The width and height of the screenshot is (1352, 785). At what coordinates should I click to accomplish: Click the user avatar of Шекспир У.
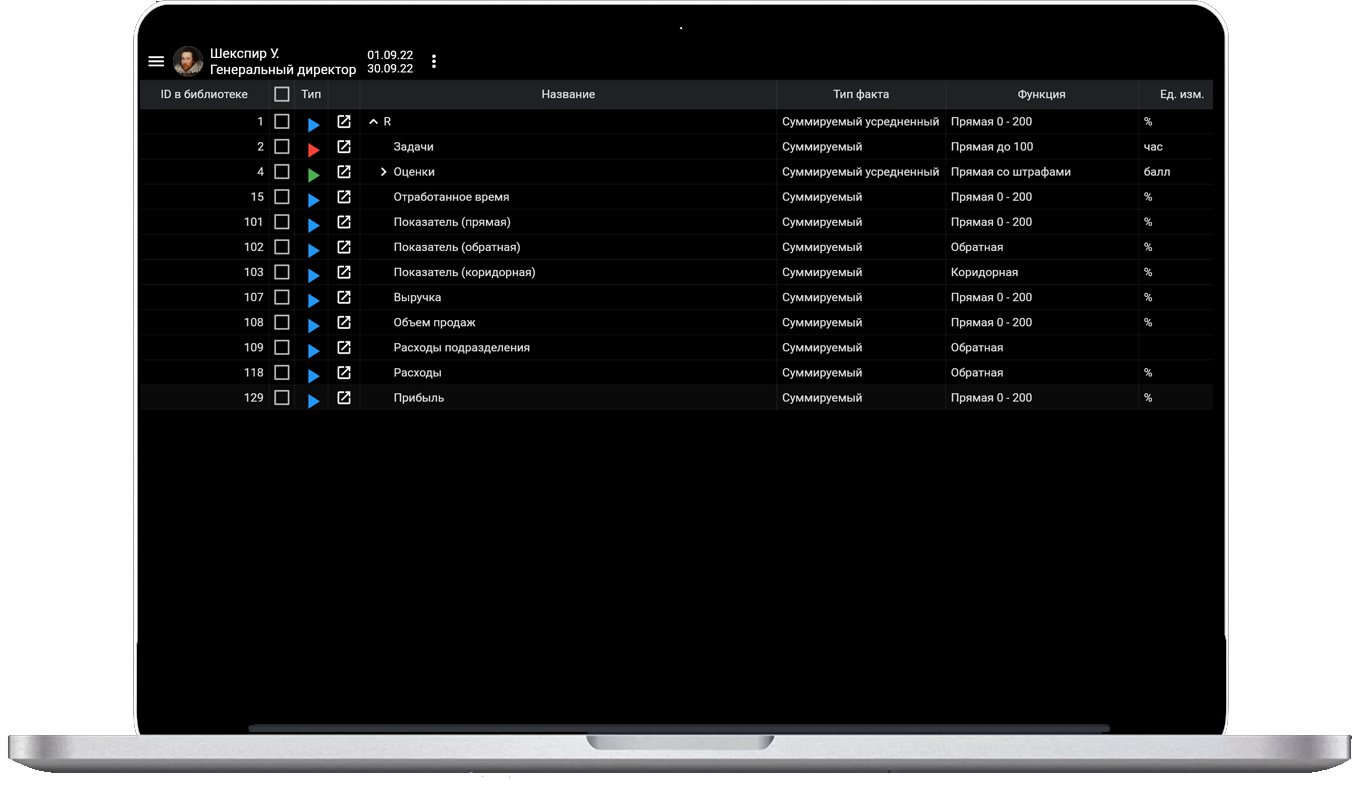pyautogui.click(x=188, y=62)
